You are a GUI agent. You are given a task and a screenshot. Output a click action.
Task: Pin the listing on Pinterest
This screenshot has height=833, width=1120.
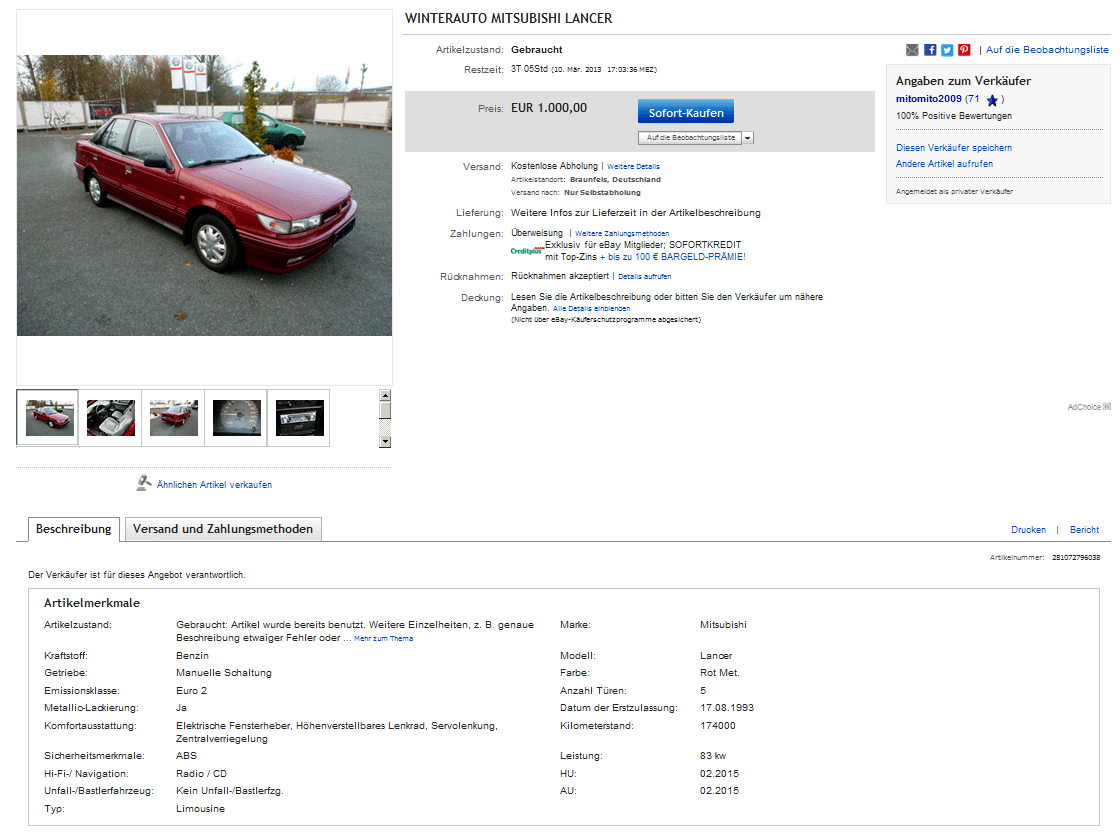(964, 50)
